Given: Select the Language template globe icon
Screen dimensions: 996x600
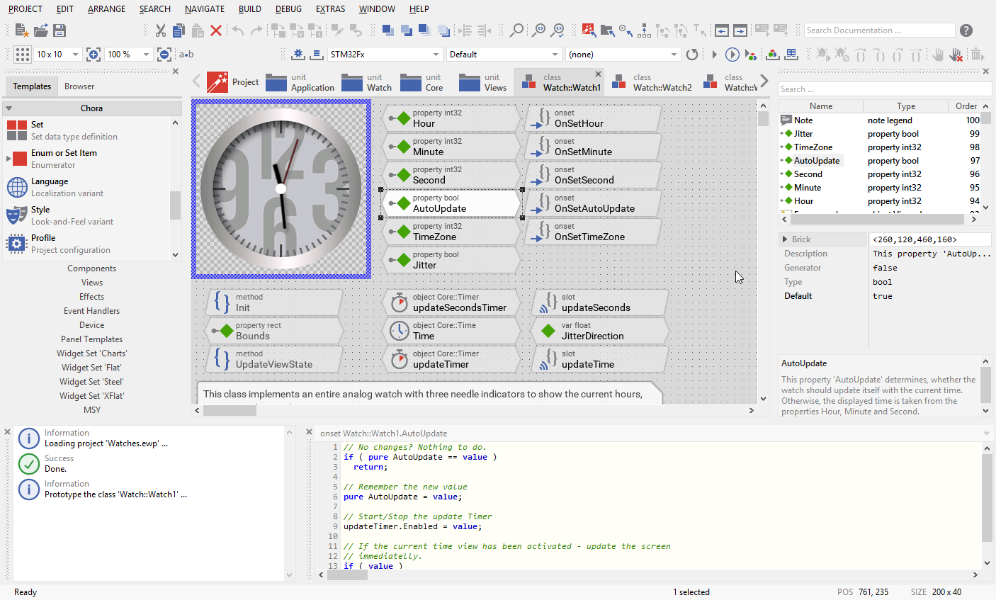Looking at the screenshot, I should [x=16, y=187].
